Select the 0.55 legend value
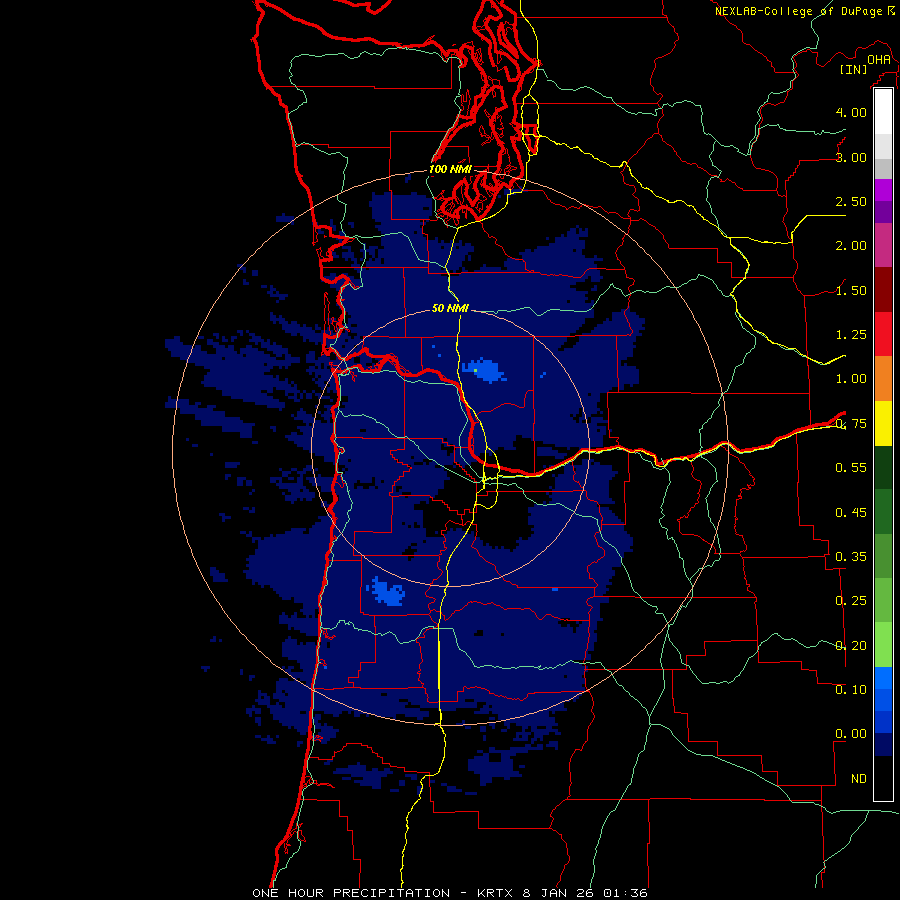 [x=851, y=468]
